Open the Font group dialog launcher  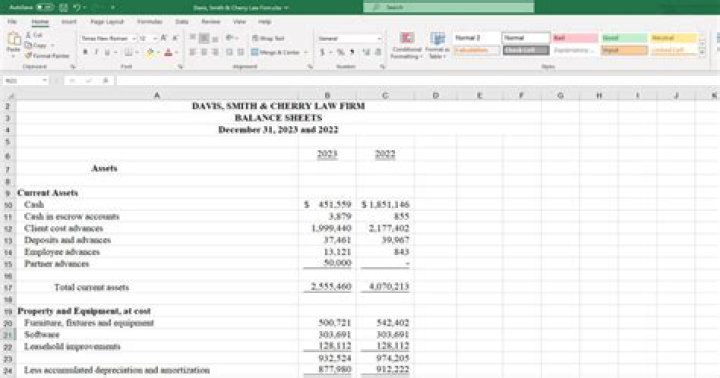pos(180,67)
